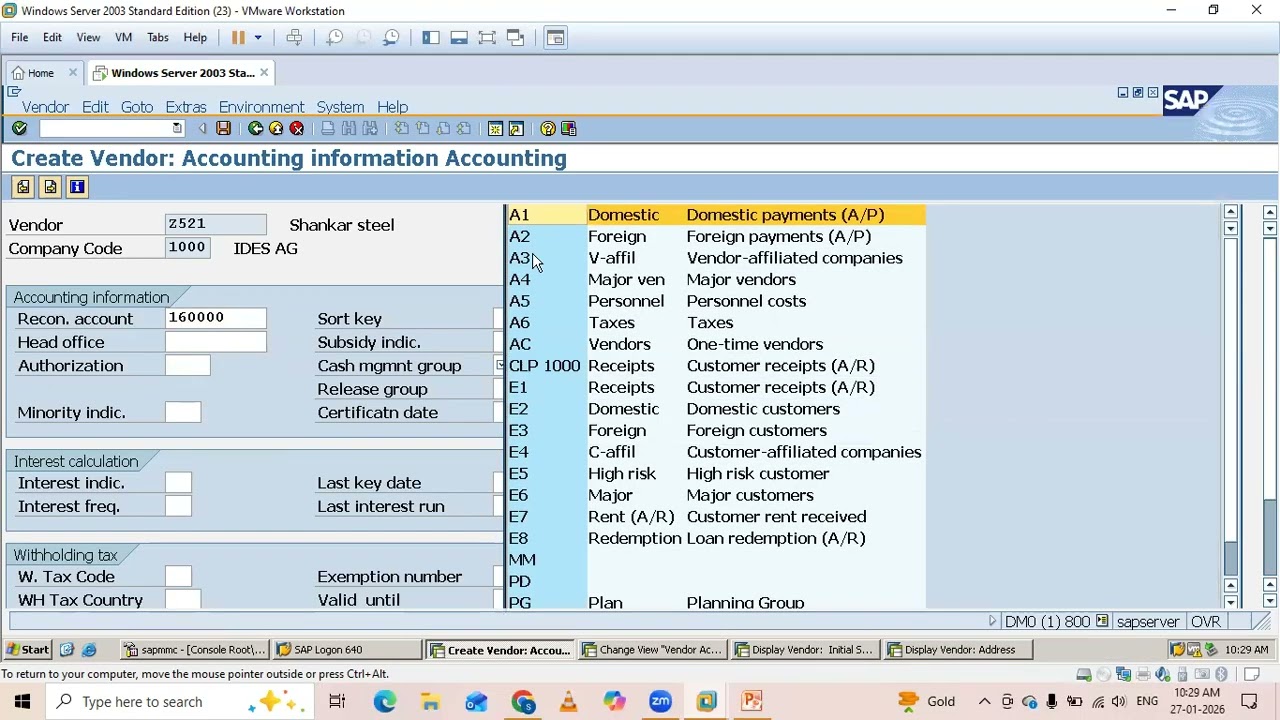Select A2 Foreign payments list entry
Viewport: 1280px width, 720px height.
716,237
